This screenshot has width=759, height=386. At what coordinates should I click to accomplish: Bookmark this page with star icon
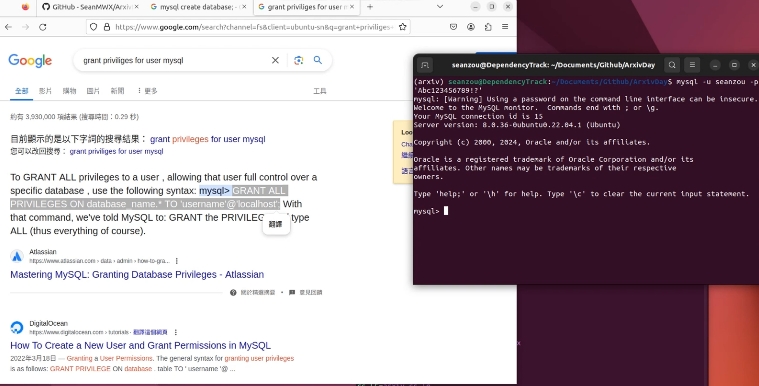coord(402,27)
